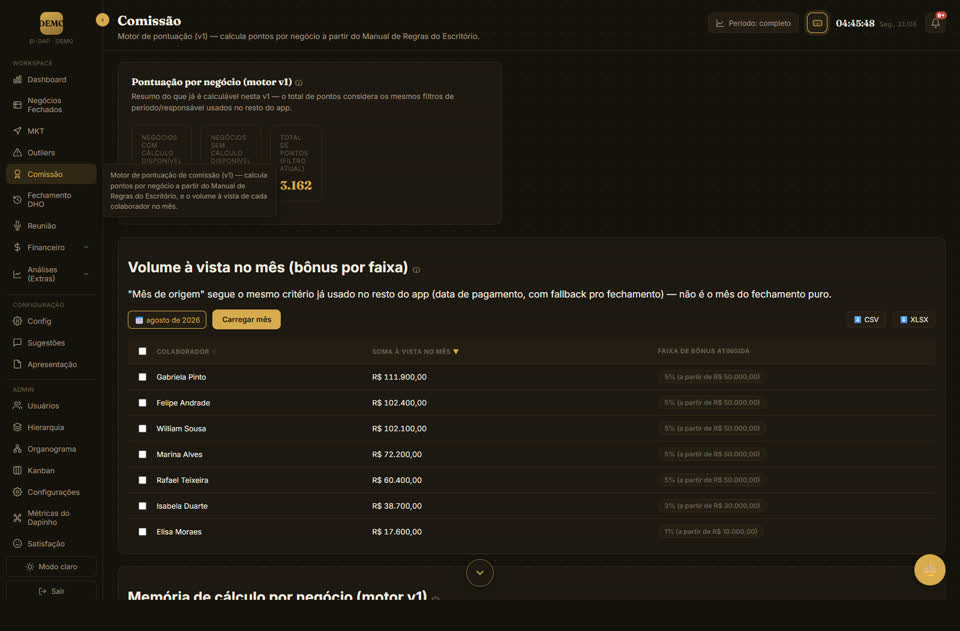Click the Comissão sidebar icon
960x631 pixels.
coord(17,174)
